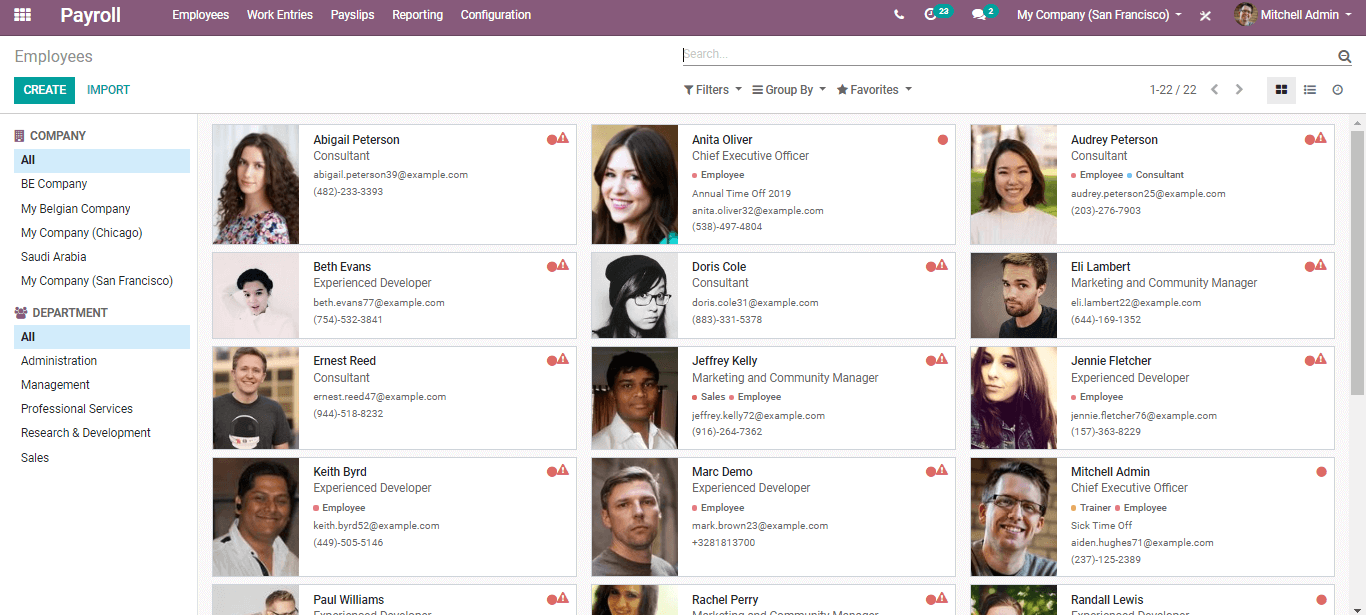
Task: Click the IMPORT button
Action: 108,90
